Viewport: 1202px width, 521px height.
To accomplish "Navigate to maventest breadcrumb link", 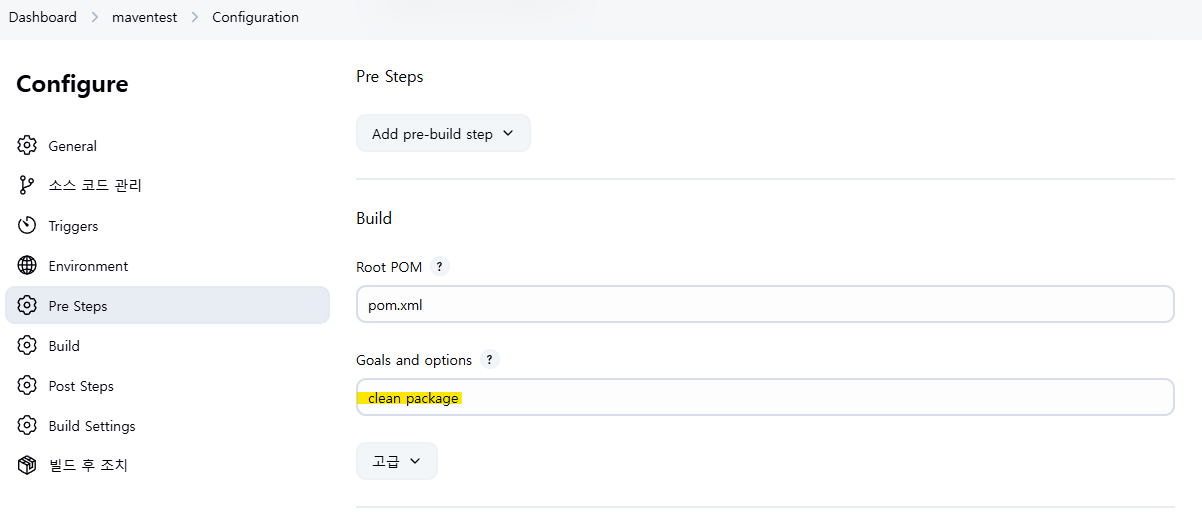I will [x=144, y=17].
